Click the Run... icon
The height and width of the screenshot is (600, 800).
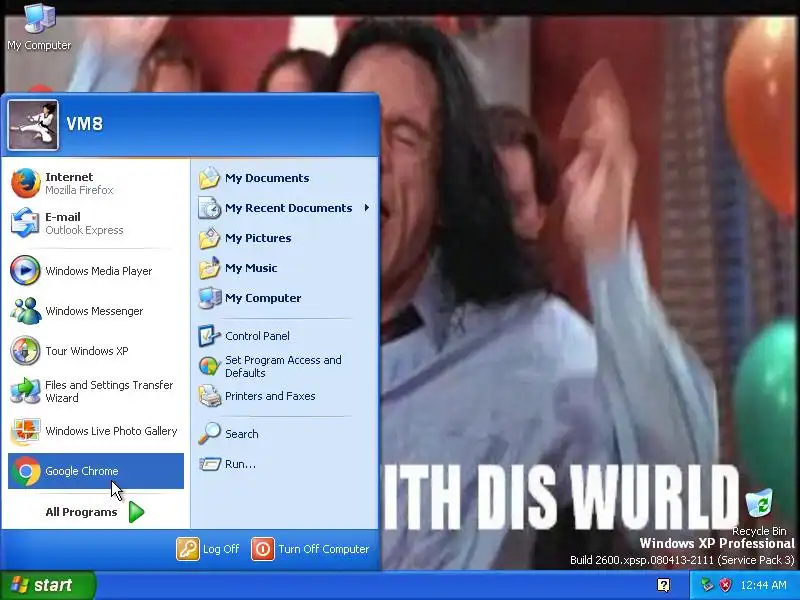pos(209,464)
